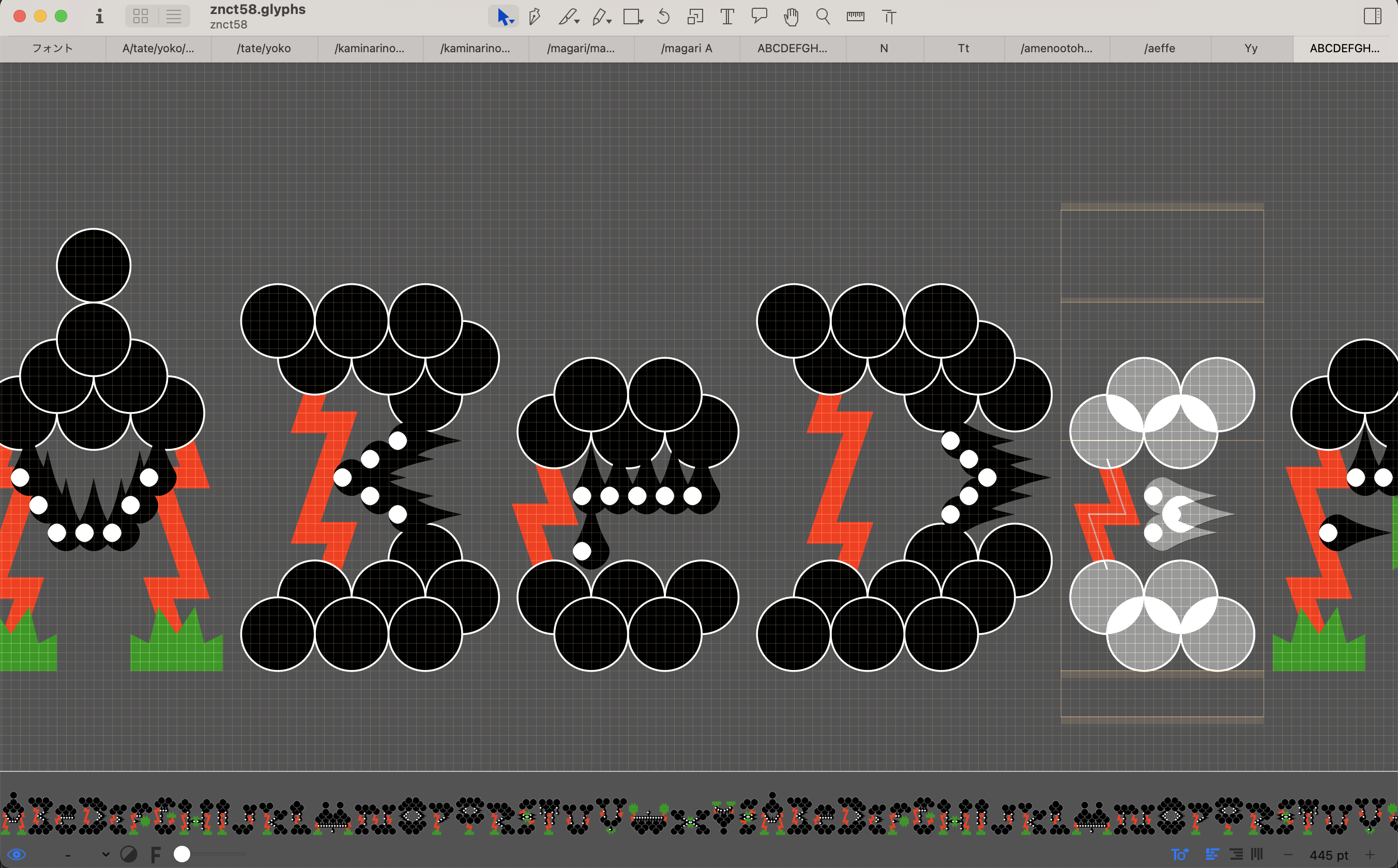This screenshot has height=868, width=1398.
Task: Switch to the Text tool
Action: (x=727, y=17)
